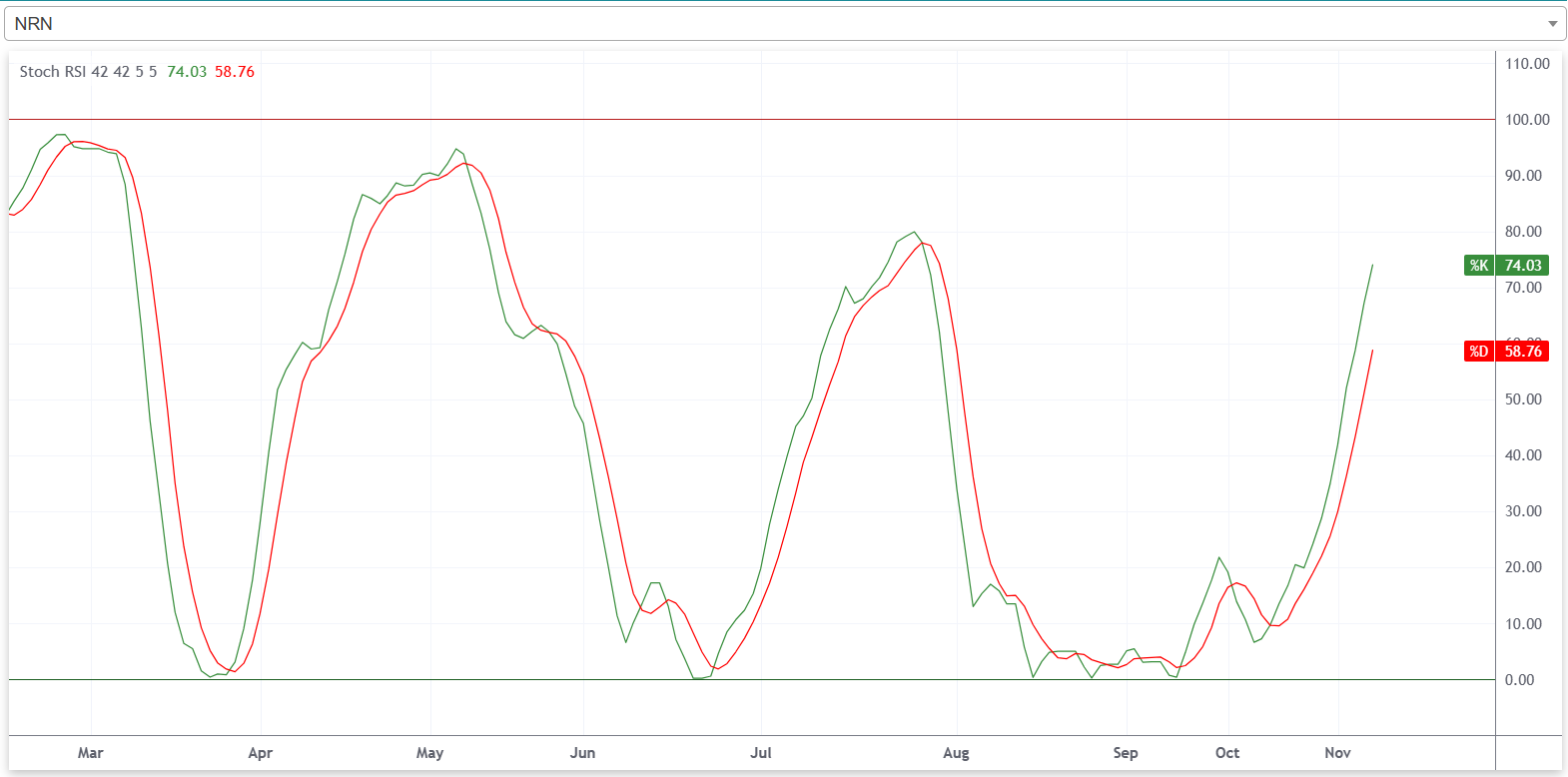The image size is (1568, 777).
Task: Click the 50.00 tick on the price scale
Action: point(1523,399)
